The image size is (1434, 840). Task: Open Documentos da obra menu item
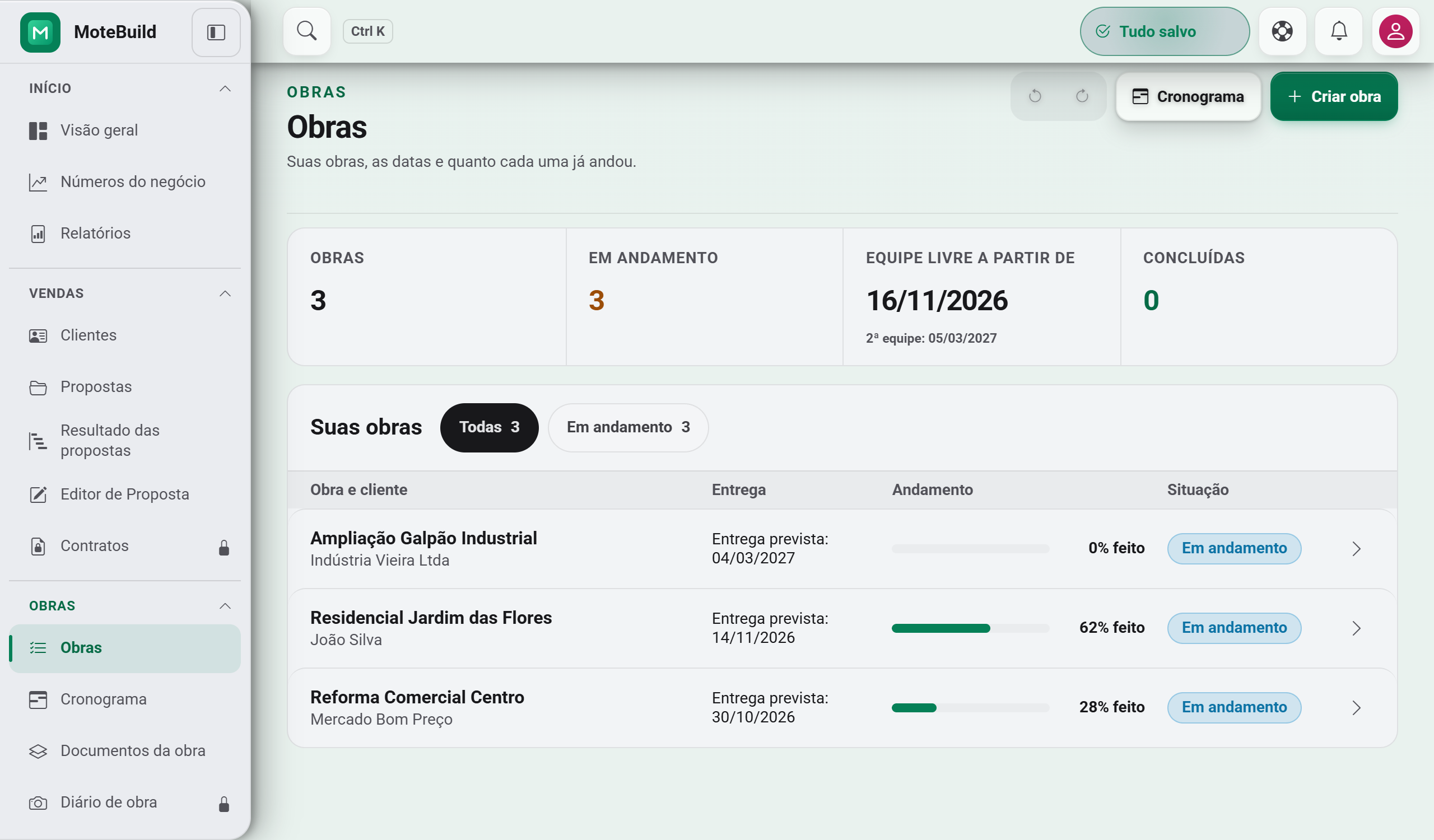tap(125, 751)
